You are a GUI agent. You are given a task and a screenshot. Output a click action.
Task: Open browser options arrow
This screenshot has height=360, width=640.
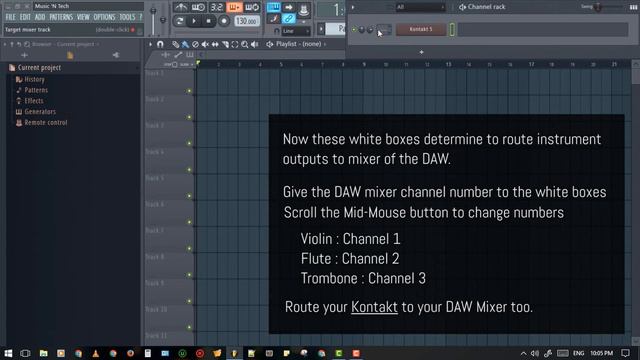(5, 44)
